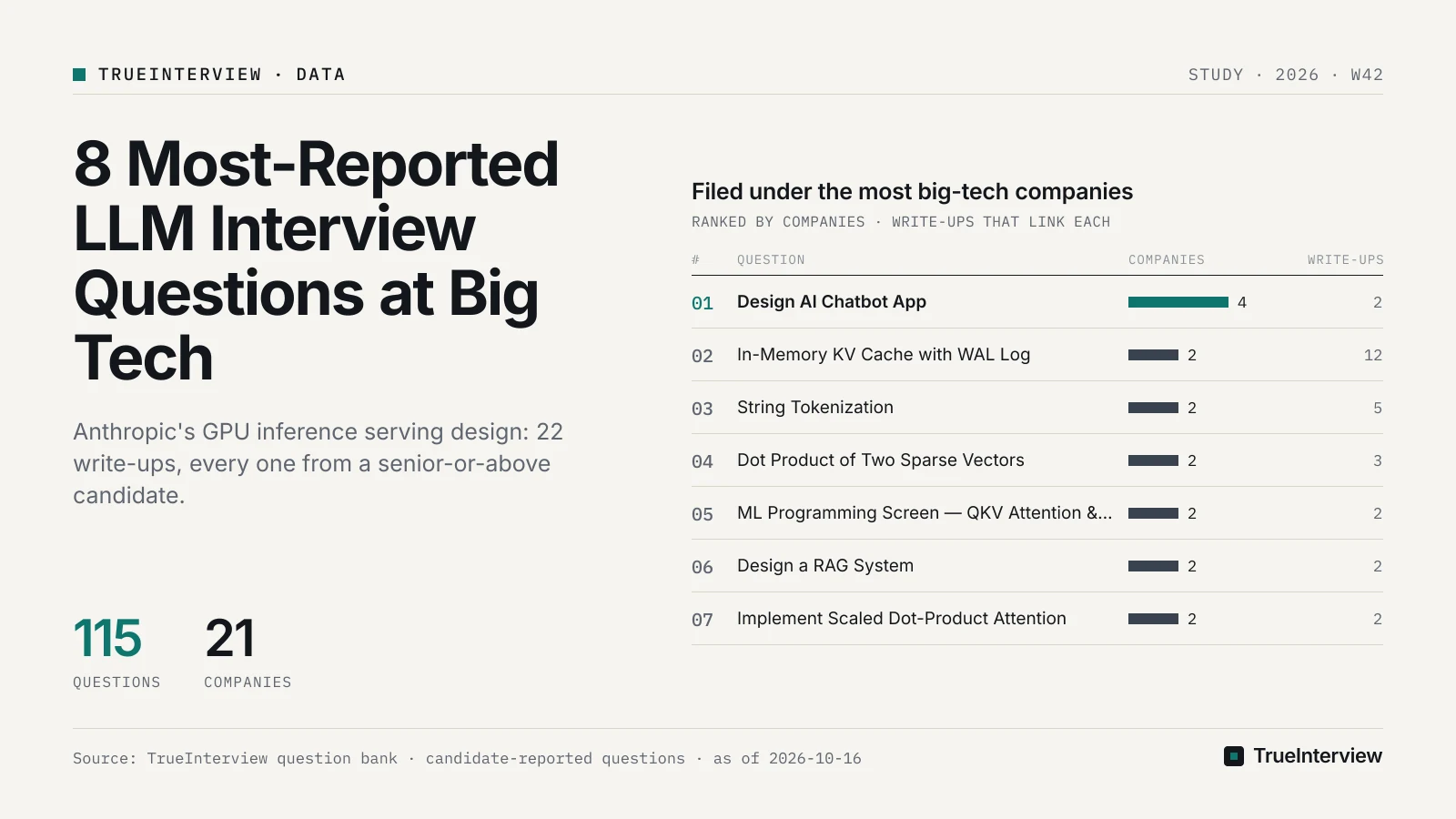Select 'ML Programming Screen — QKV Attention' row
Viewport: 1456px width, 819px height.
[1037, 513]
